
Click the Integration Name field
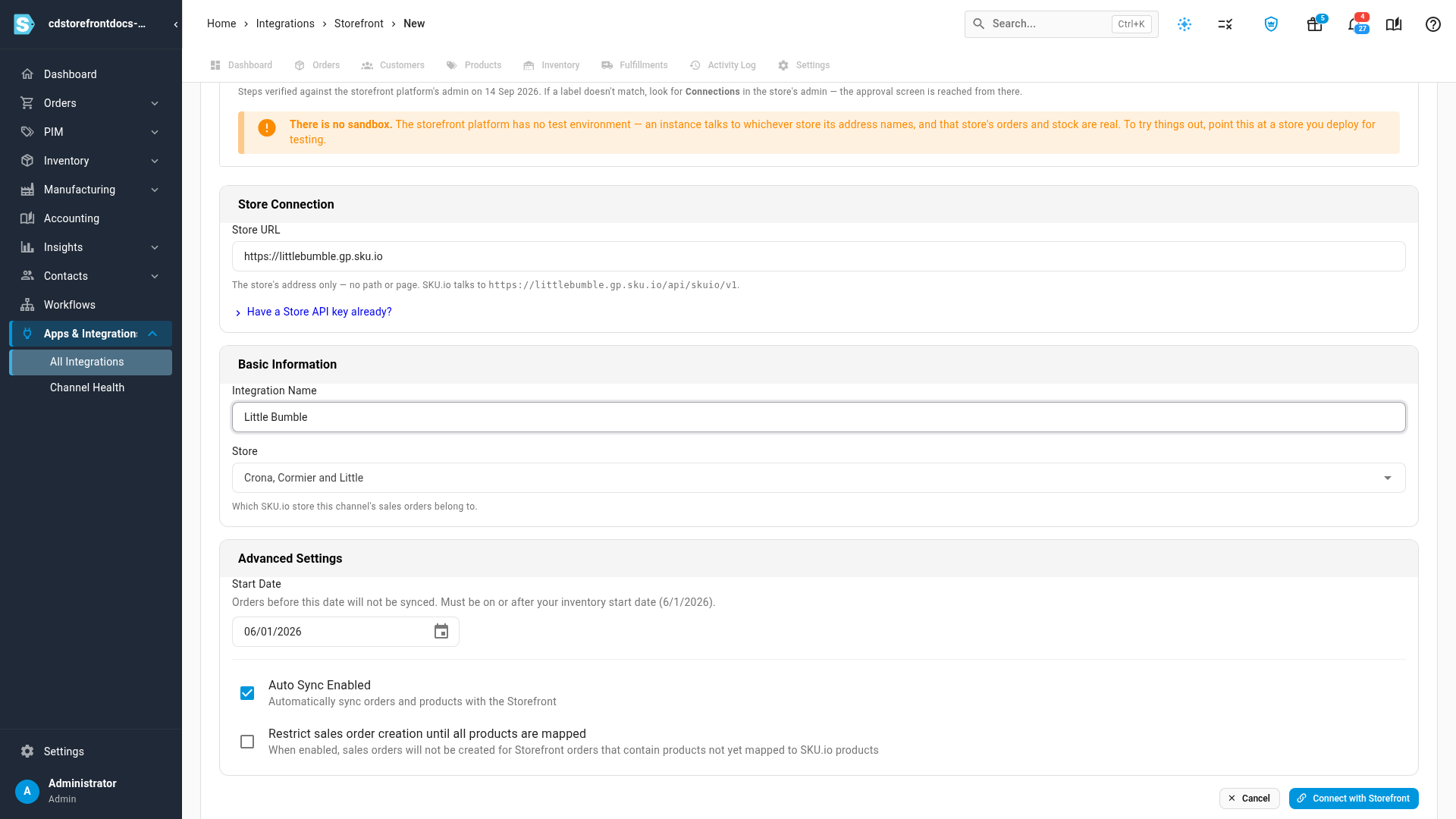pyautogui.click(x=819, y=417)
